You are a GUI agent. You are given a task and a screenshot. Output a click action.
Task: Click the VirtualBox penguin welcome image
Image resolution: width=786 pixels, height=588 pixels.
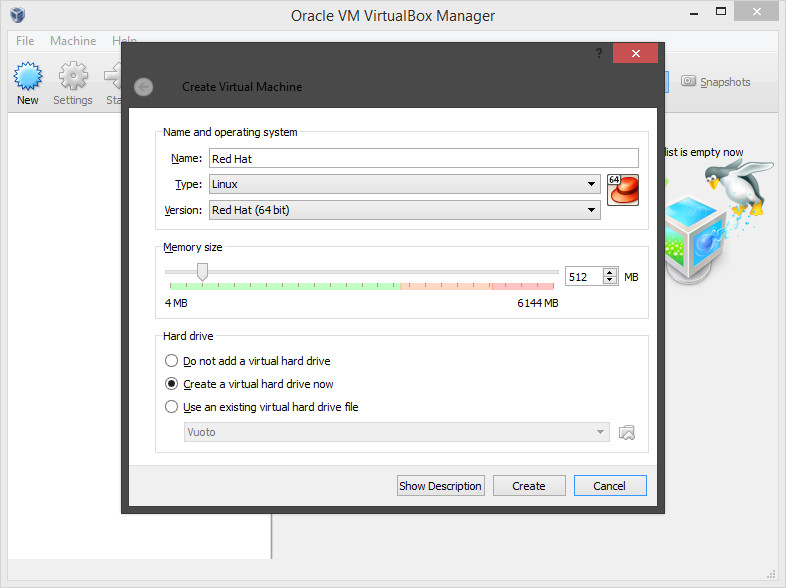tap(718, 221)
